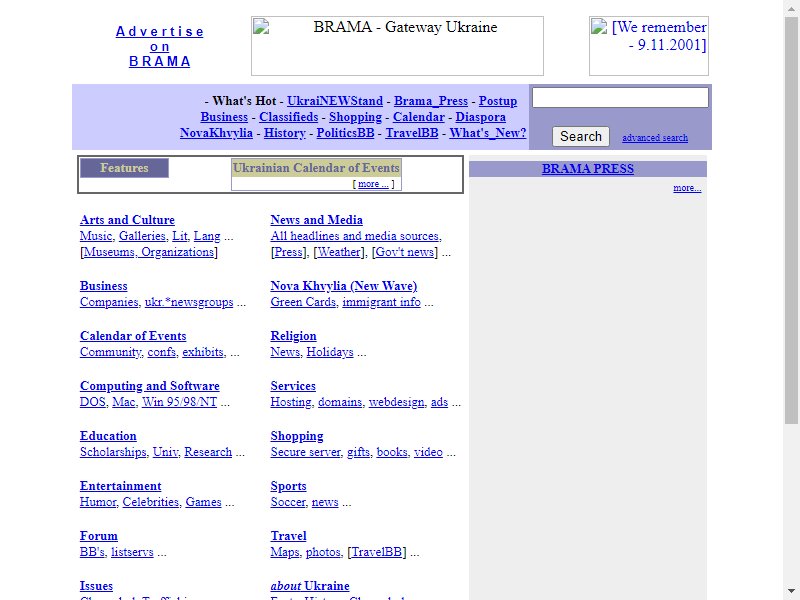Screen dimensions: 800x600
Task: Click the Features header label
Action: pos(124,168)
